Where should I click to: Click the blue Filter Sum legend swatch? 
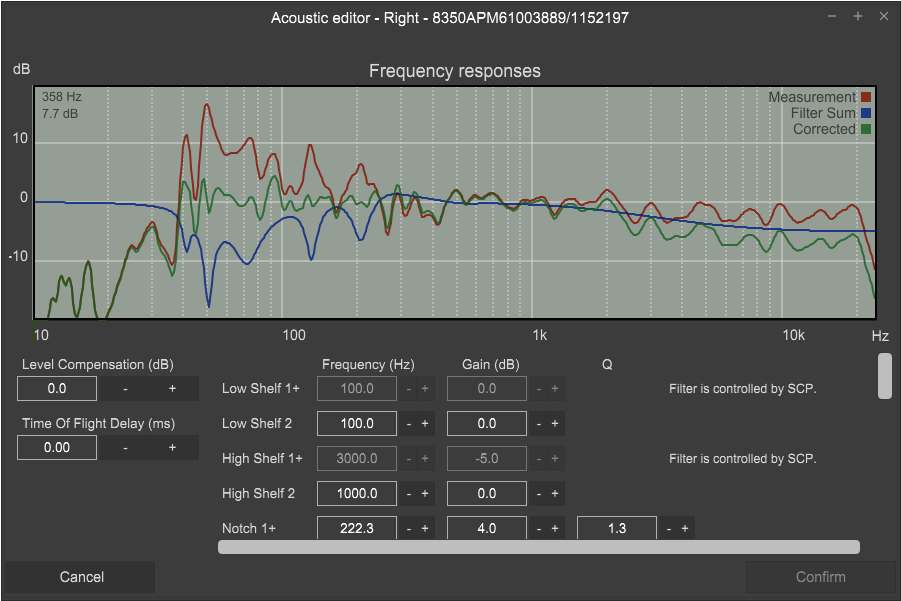pyautogui.click(x=867, y=113)
